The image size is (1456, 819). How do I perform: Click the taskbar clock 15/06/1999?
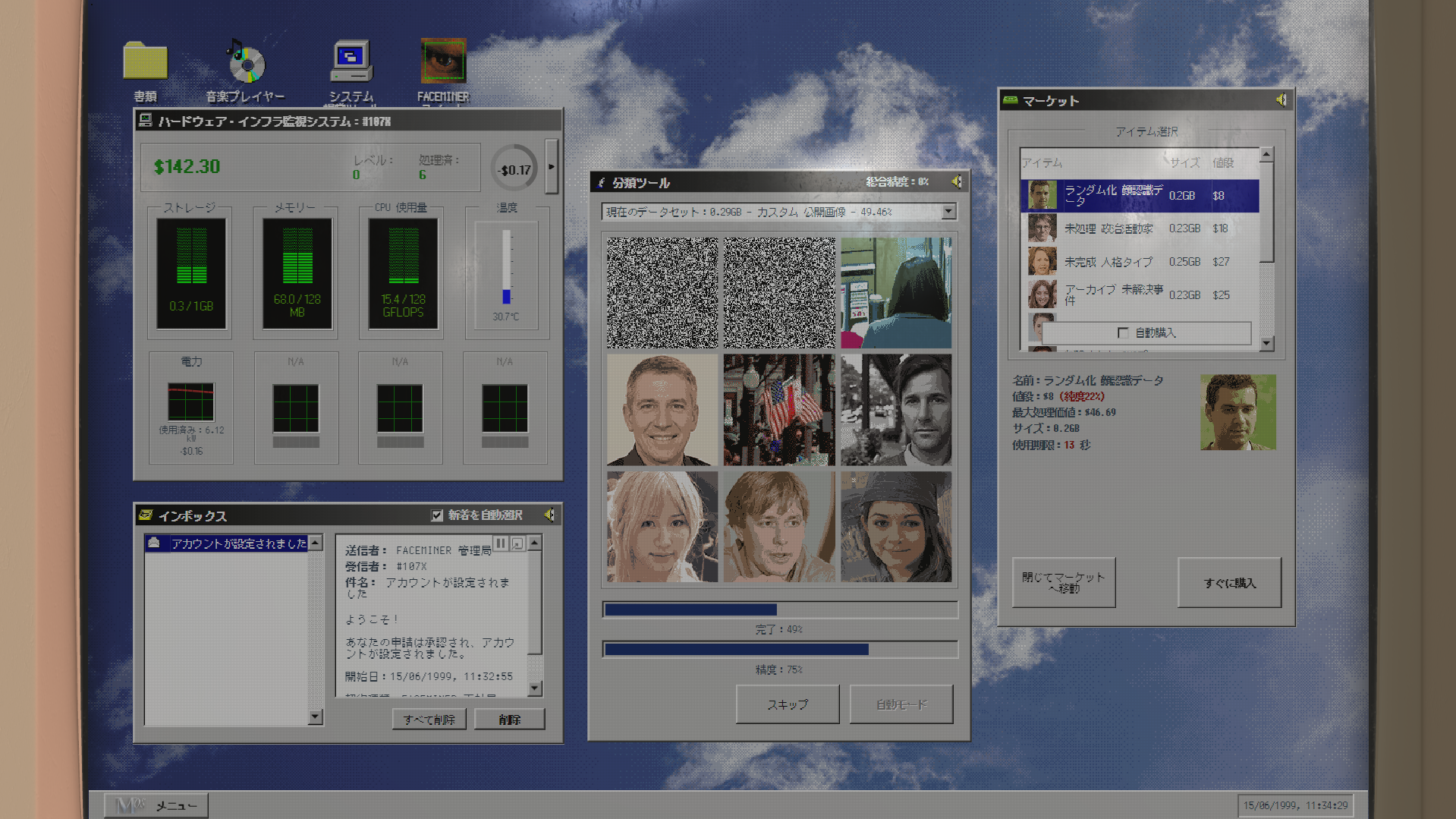click(x=1295, y=805)
